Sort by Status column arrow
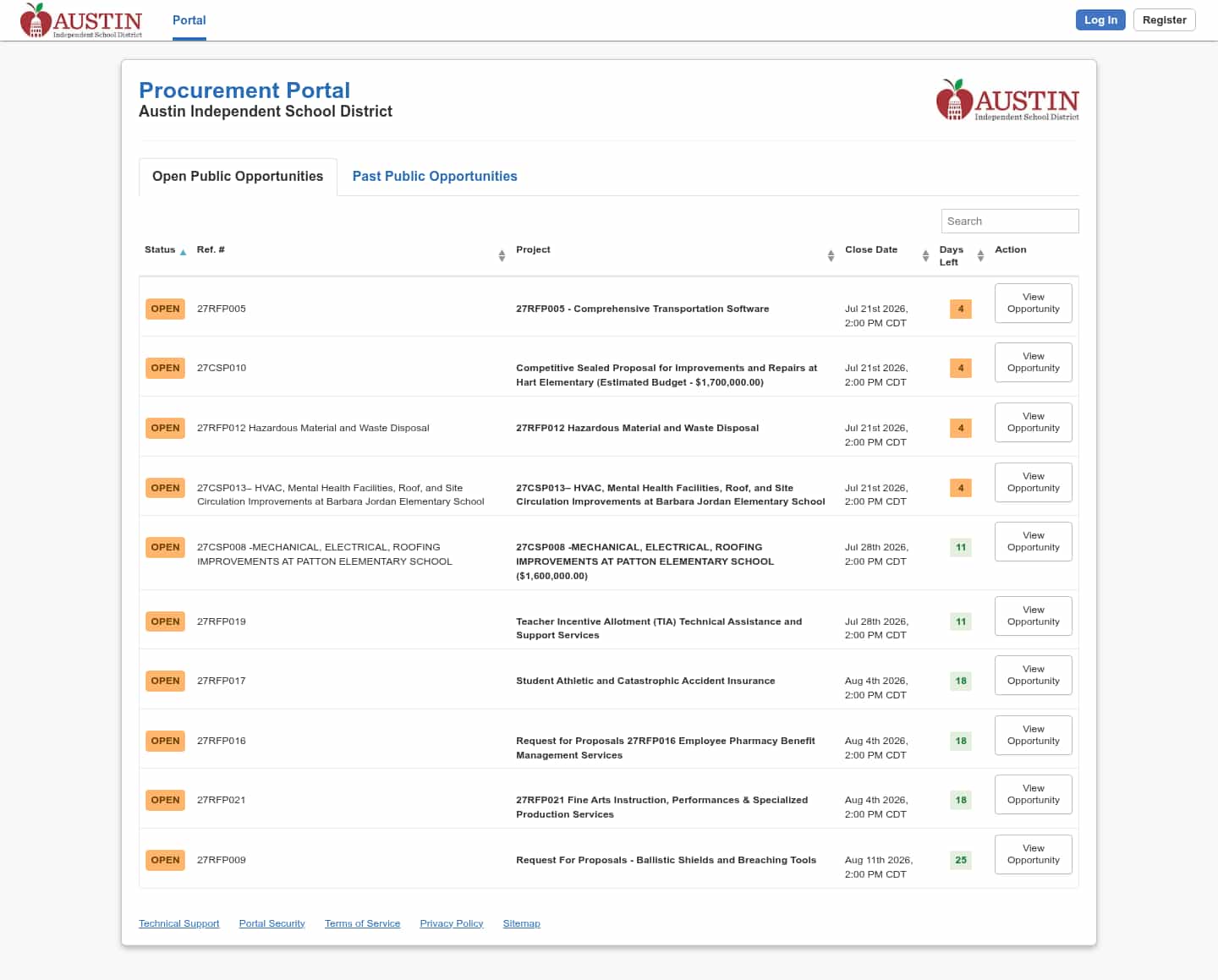1218x980 pixels. tap(183, 252)
